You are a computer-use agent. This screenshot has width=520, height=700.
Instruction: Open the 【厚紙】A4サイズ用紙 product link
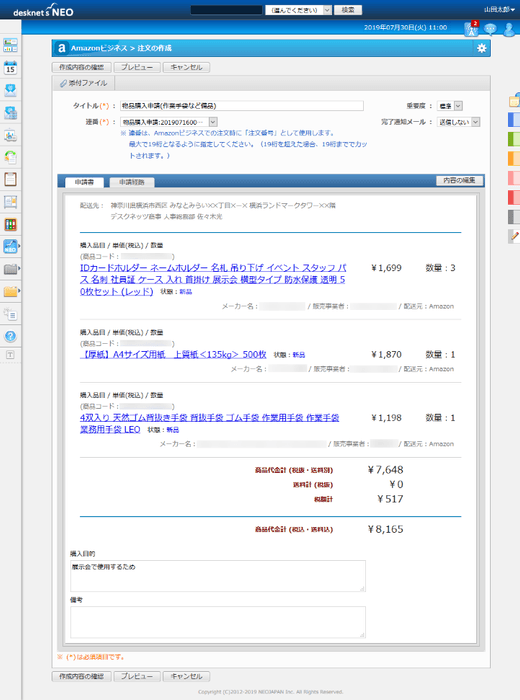(x=173, y=354)
